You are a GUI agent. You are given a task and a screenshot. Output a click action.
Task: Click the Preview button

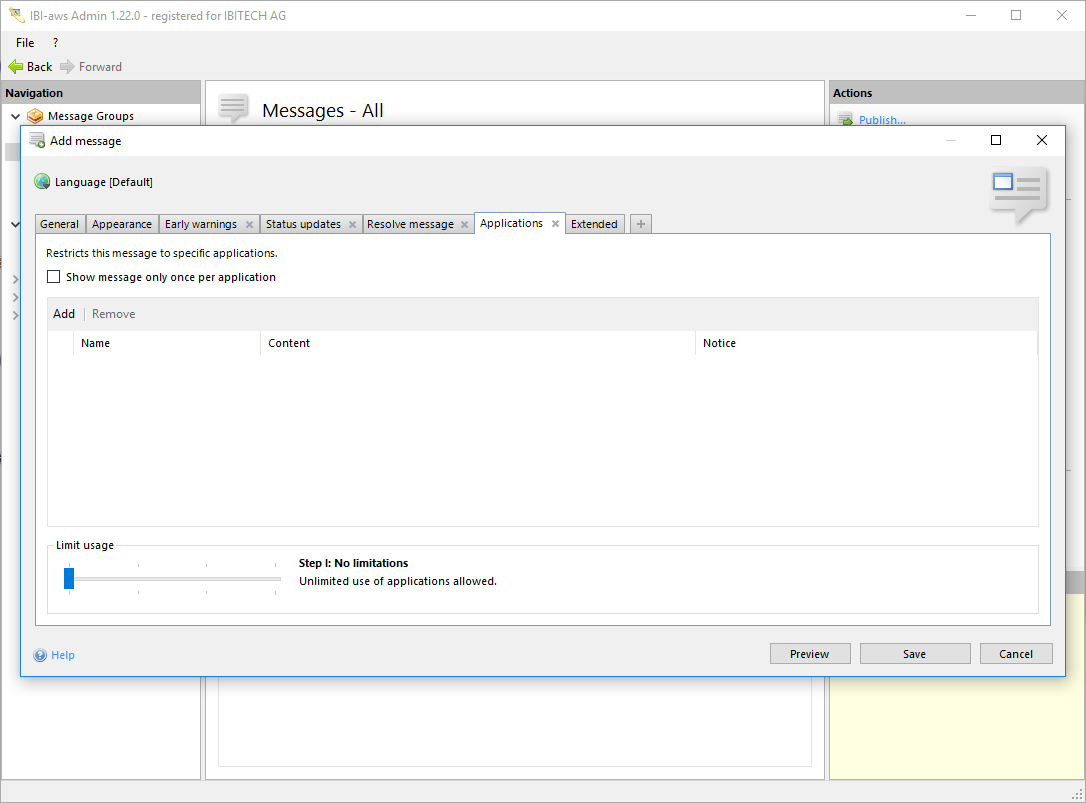809,654
